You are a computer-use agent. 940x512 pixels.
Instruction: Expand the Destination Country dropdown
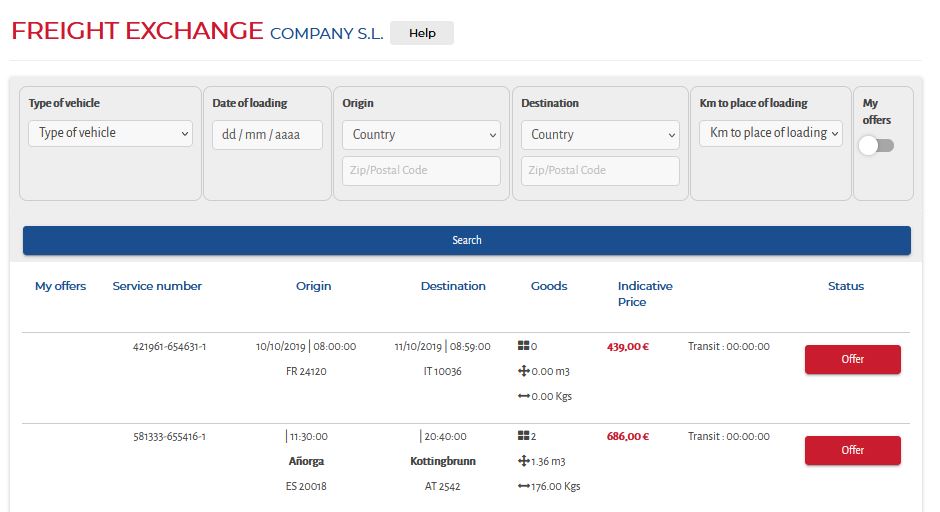pyautogui.click(x=600, y=135)
